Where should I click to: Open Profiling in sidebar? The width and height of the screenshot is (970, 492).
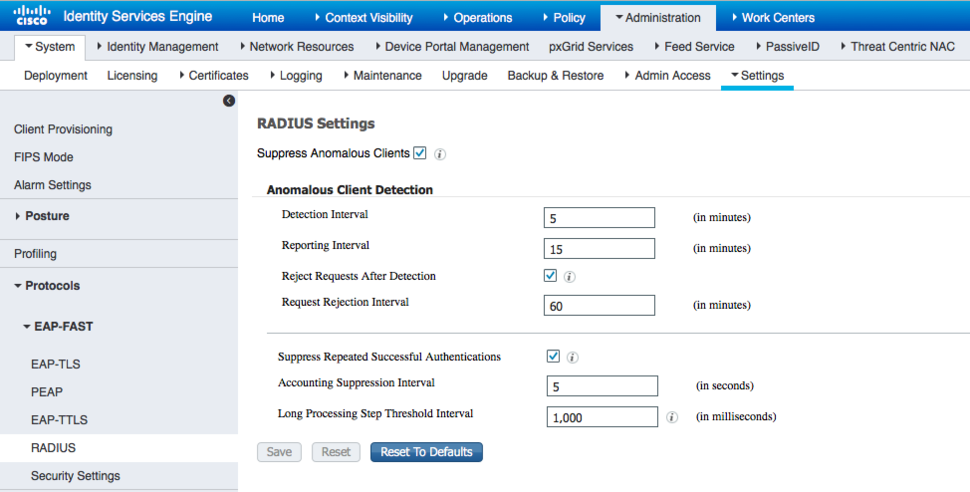coord(35,254)
